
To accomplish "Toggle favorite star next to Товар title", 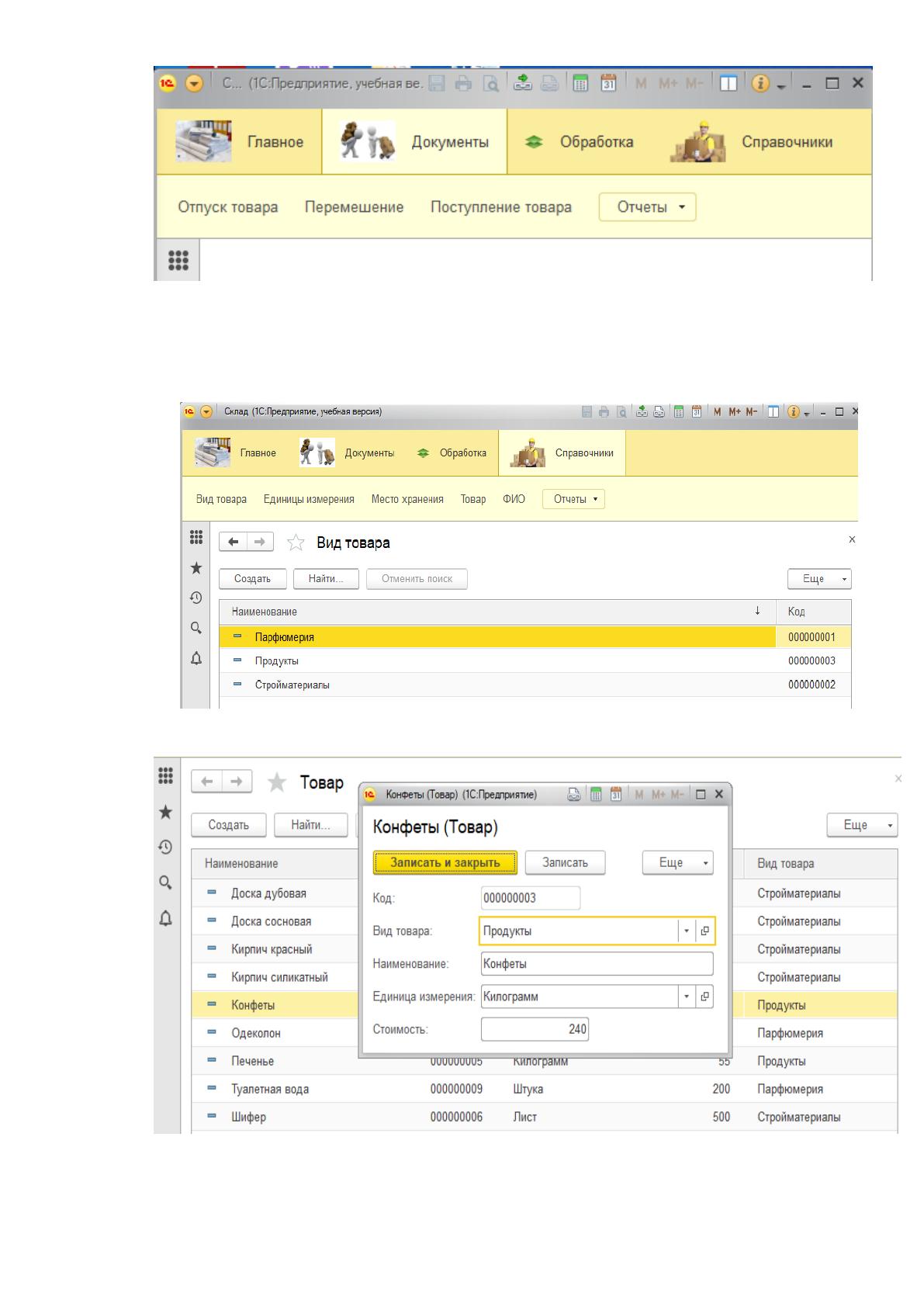I will click(x=277, y=782).
